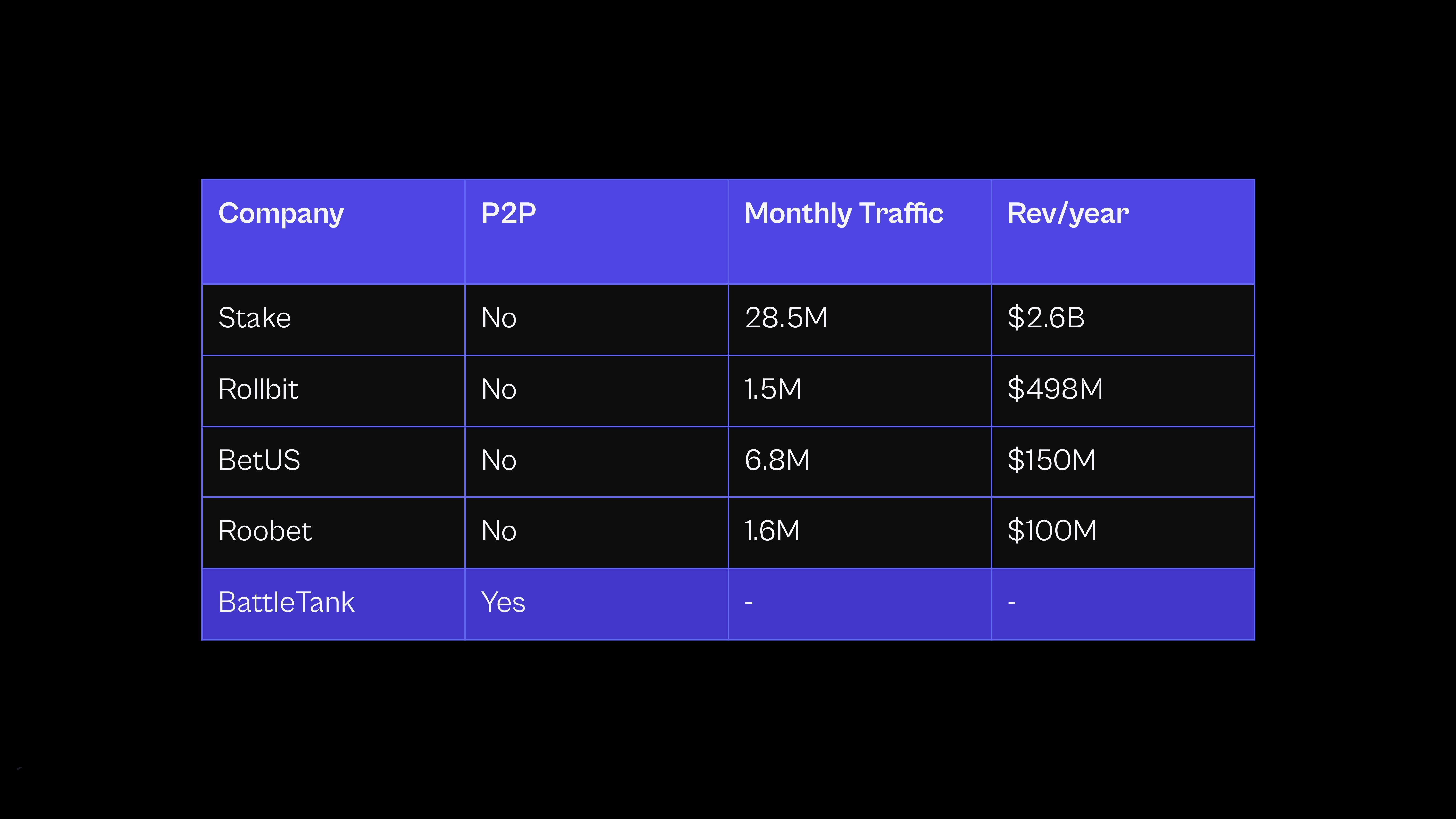Click the No cell in Stake row
Screen dimensions: 1456x819
pos(498,318)
